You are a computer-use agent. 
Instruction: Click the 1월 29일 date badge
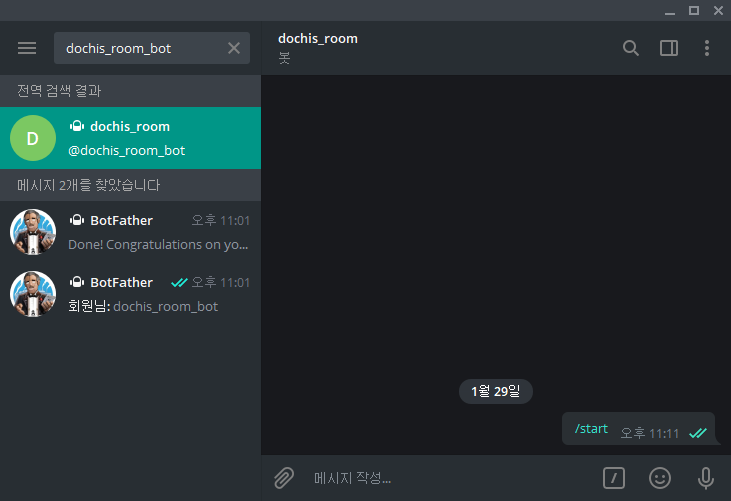[496, 391]
